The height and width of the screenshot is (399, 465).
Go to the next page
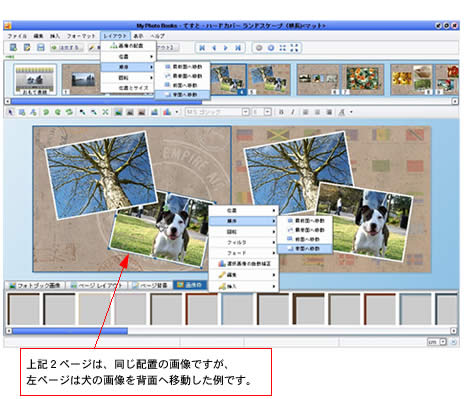[226, 48]
